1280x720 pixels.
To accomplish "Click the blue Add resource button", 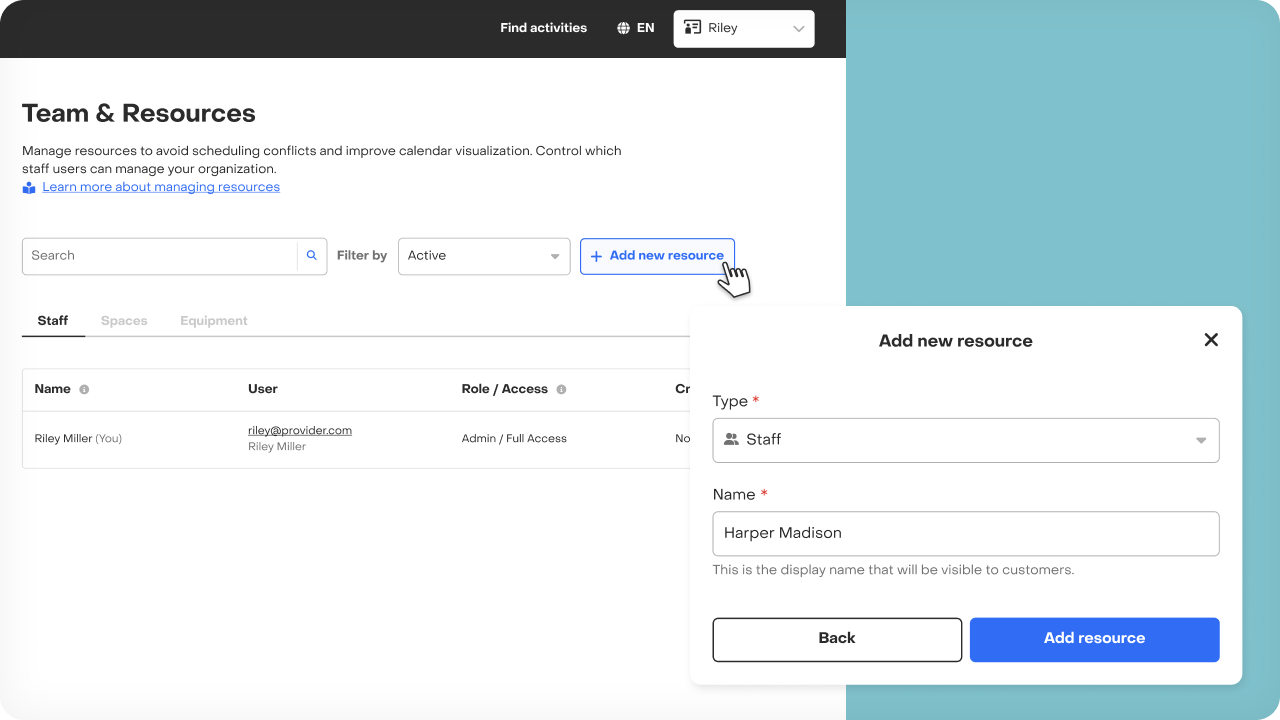I will tap(1095, 639).
